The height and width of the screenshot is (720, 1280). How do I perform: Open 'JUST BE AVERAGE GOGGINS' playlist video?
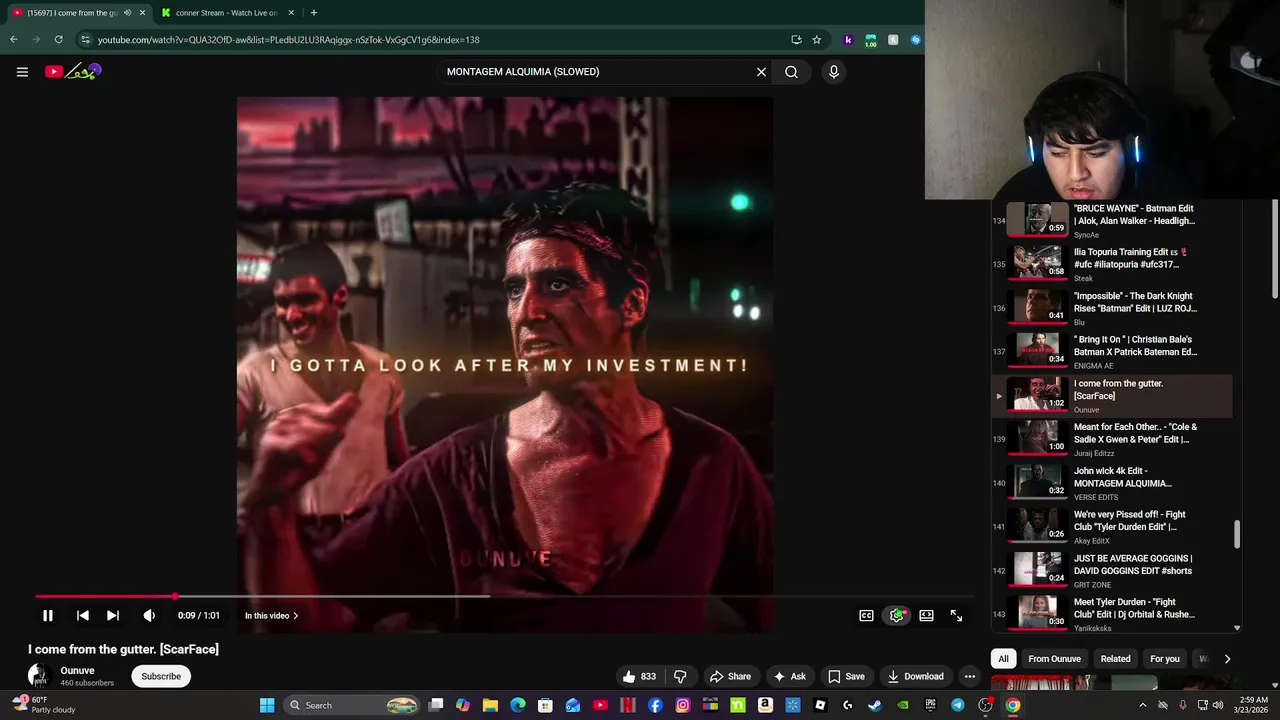pyautogui.click(x=1112, y=570)
